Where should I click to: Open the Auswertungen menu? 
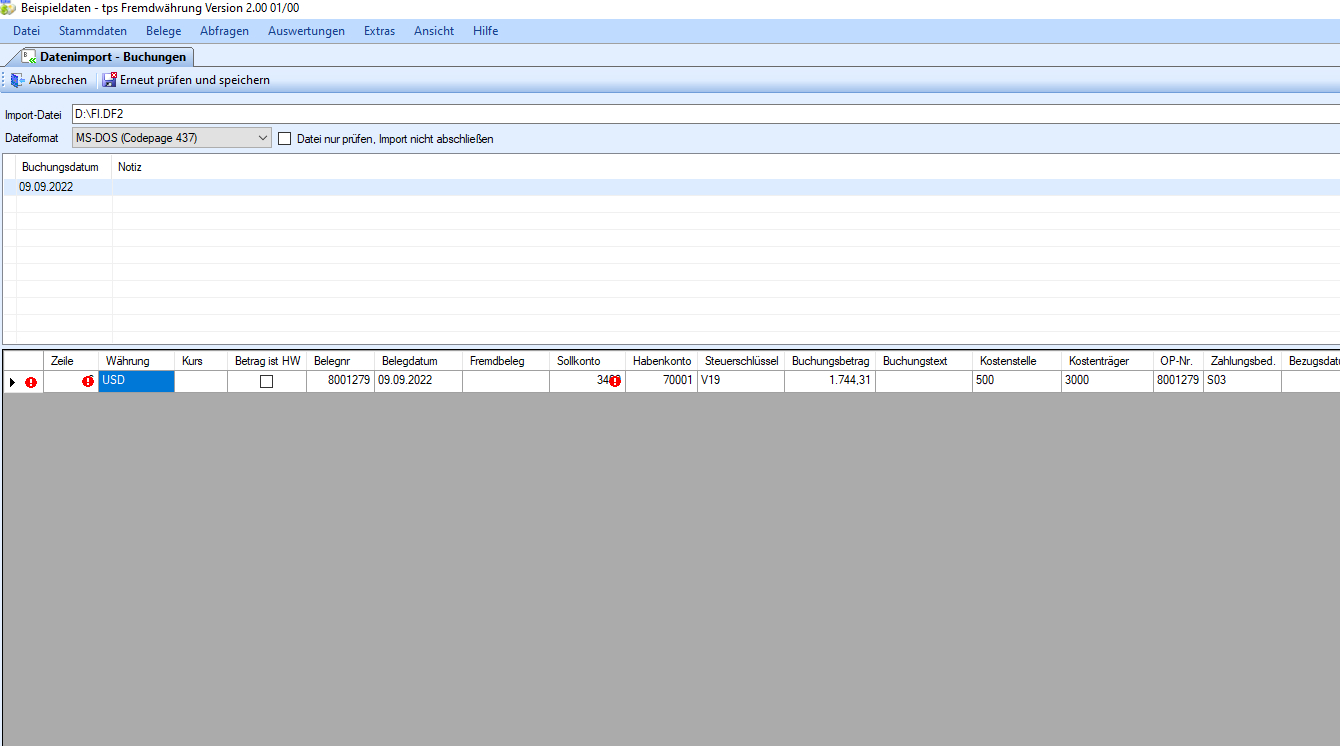(x=306, y=31)
